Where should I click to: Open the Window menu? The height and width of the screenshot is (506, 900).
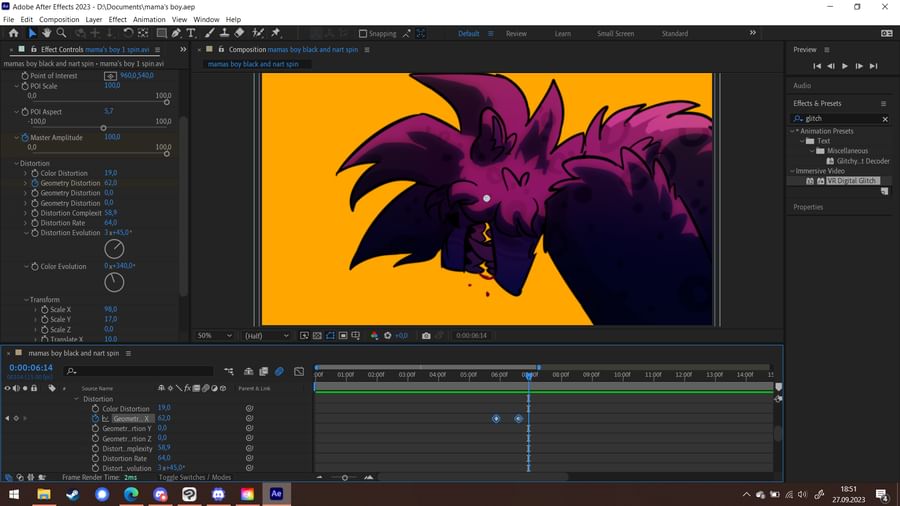point(206,20)
